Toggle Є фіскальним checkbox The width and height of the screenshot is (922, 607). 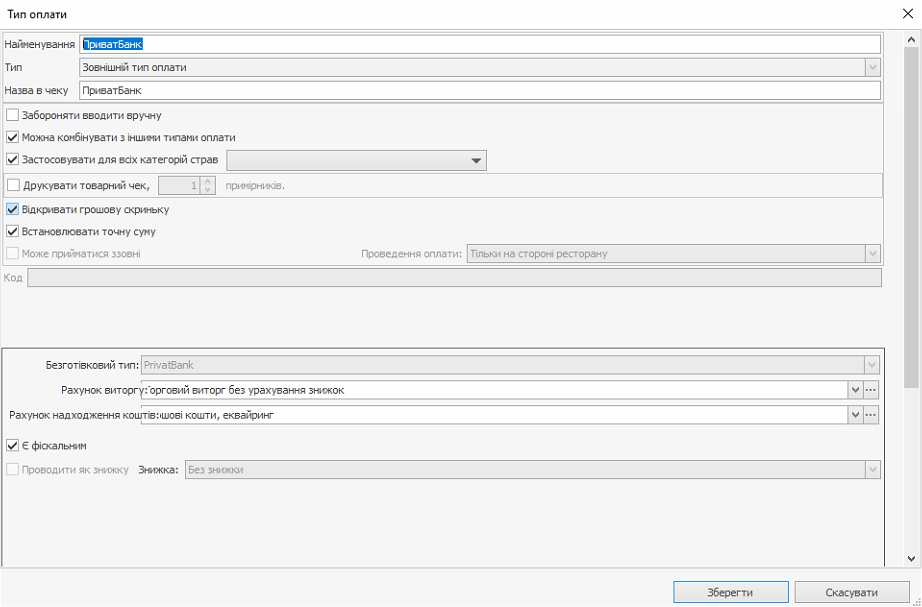click(x=12, y=446)
